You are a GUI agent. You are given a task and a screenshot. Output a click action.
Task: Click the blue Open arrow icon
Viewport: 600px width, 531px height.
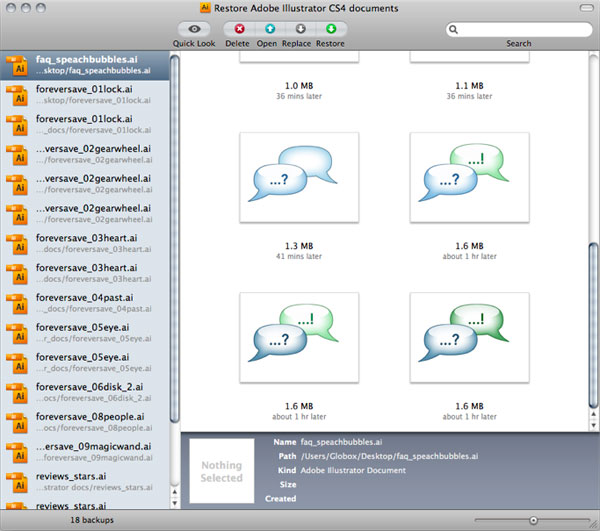270,29
